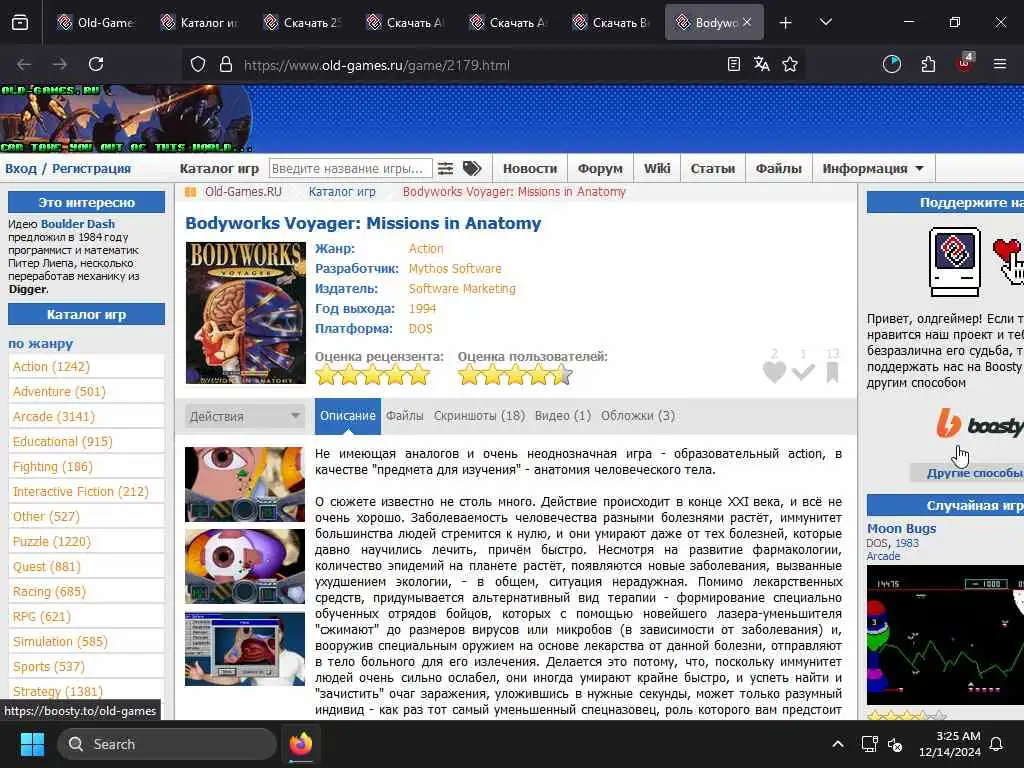
Task: Click the Old-Games.RU breadcrumb home icon
Action: pyautogui.click(x=191, y=192)
